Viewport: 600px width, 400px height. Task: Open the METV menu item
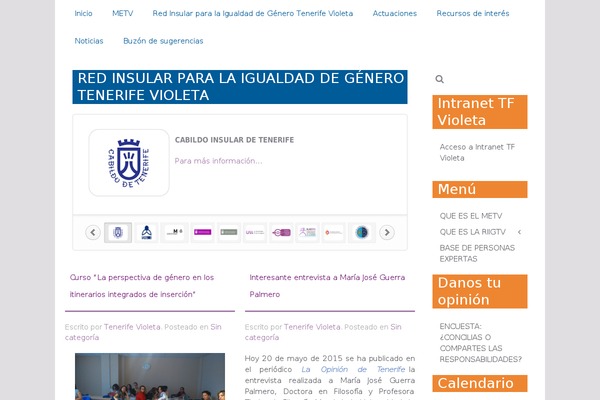122,13
